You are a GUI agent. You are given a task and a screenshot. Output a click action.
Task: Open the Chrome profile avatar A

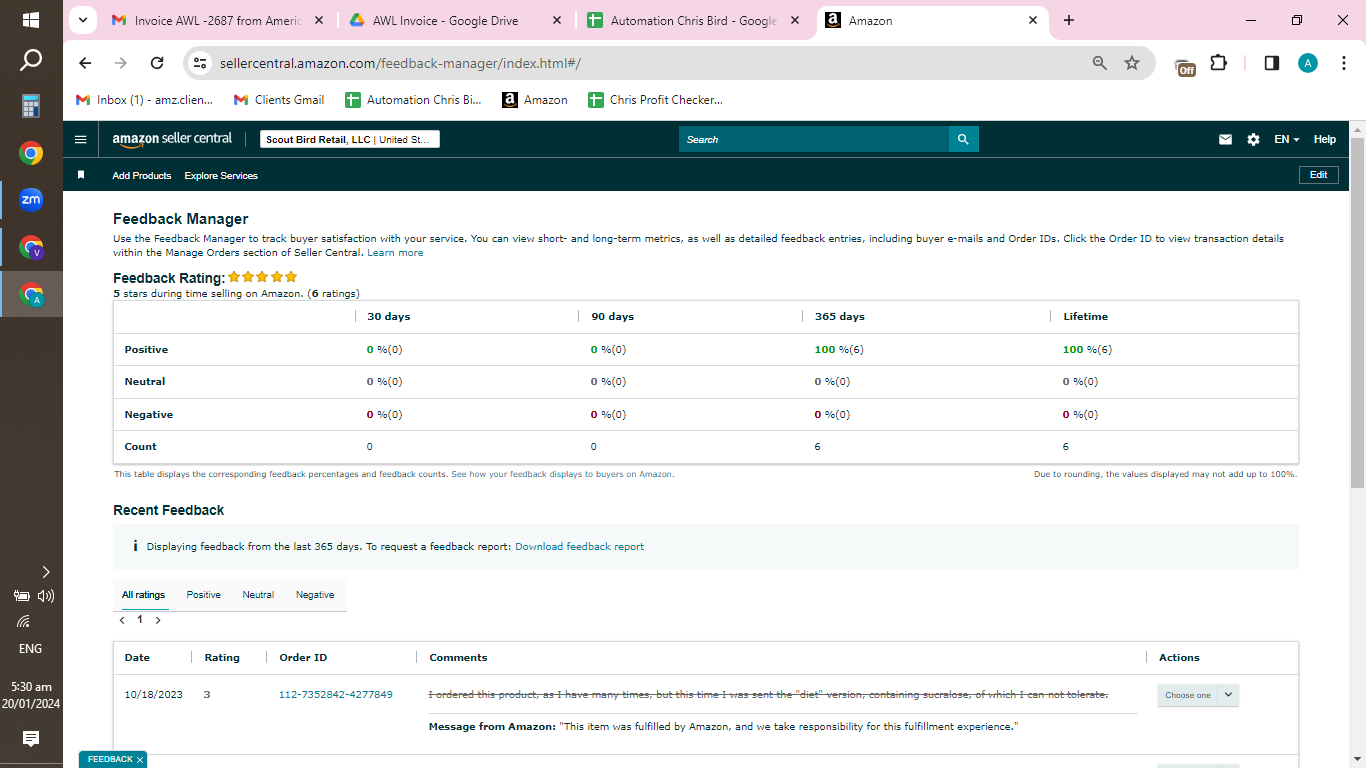coord(1308,63)
